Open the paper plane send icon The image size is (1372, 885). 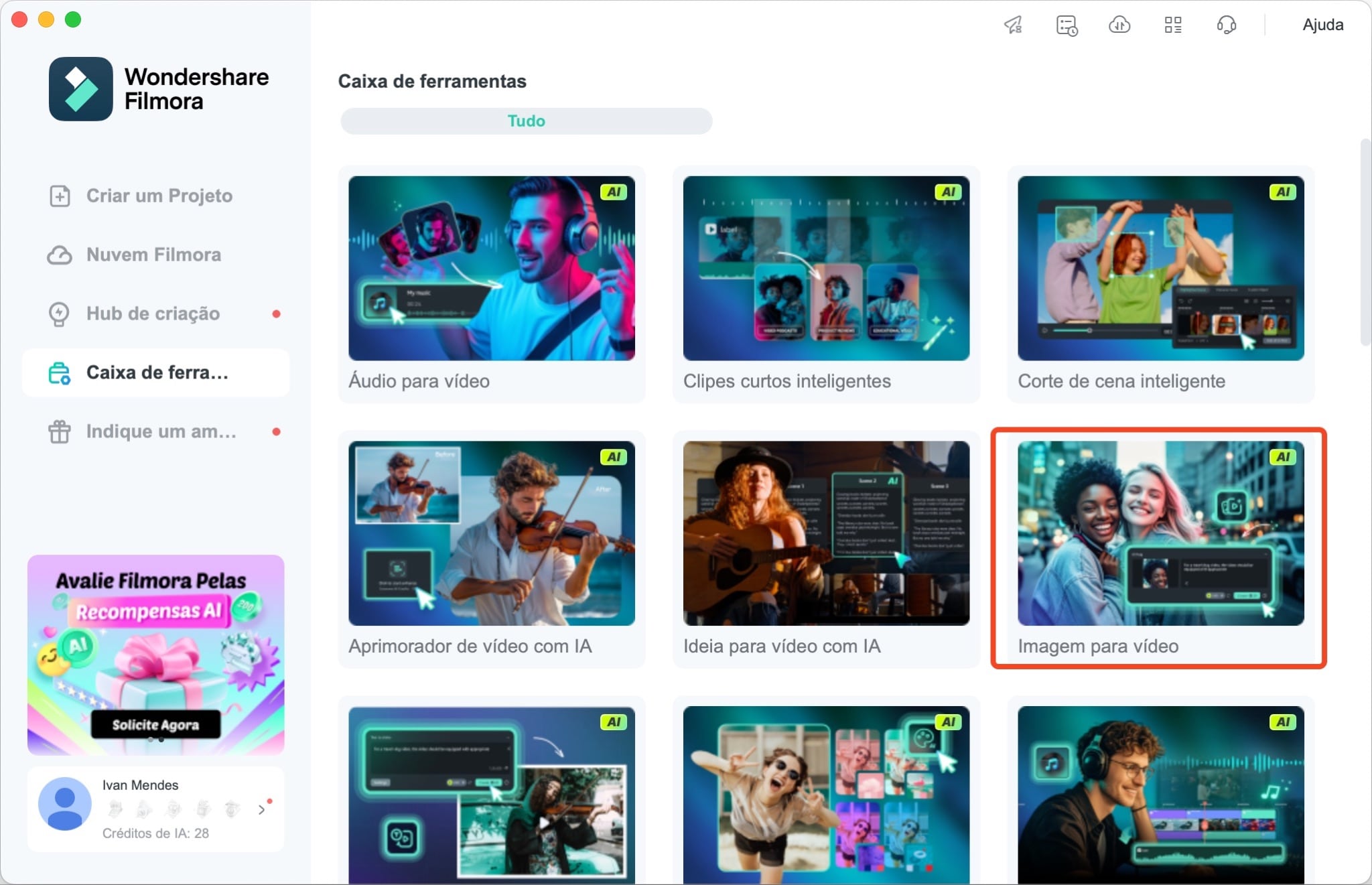click(x=1013, y=25)
